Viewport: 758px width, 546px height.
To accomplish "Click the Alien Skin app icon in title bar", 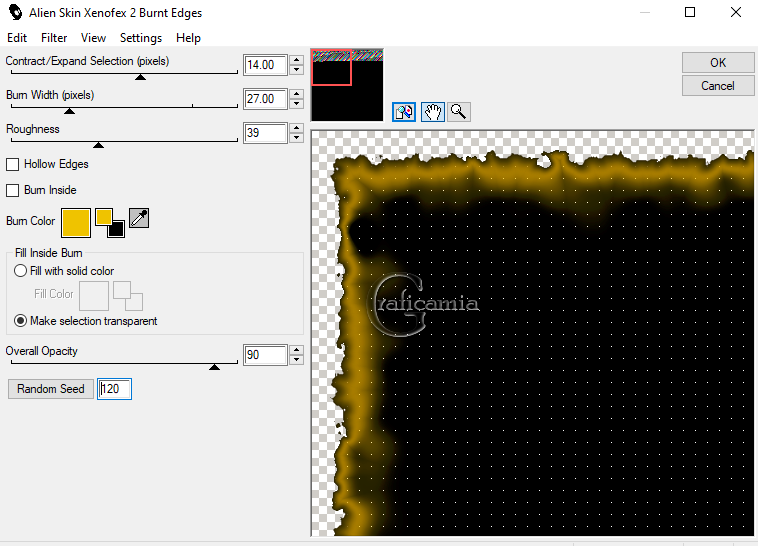I will pyautogui.click(x=15, y=12).
